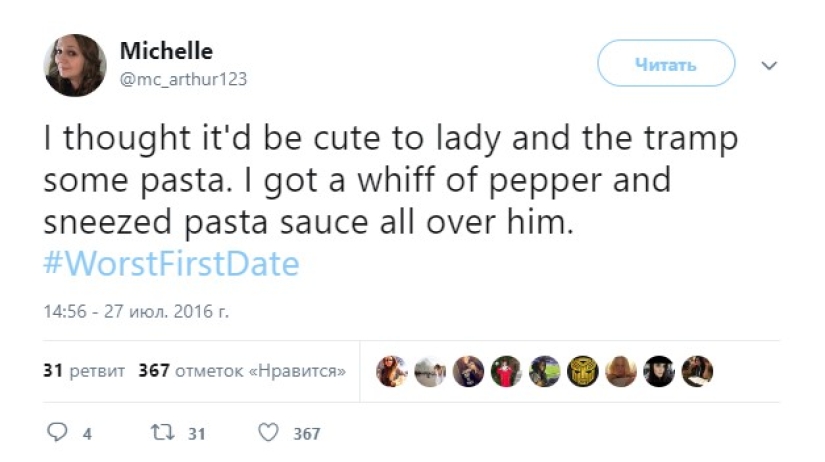Click the tweet text about pasta sauce
The width and height of the screenshot is (825, 462).
tap(390, 181)
